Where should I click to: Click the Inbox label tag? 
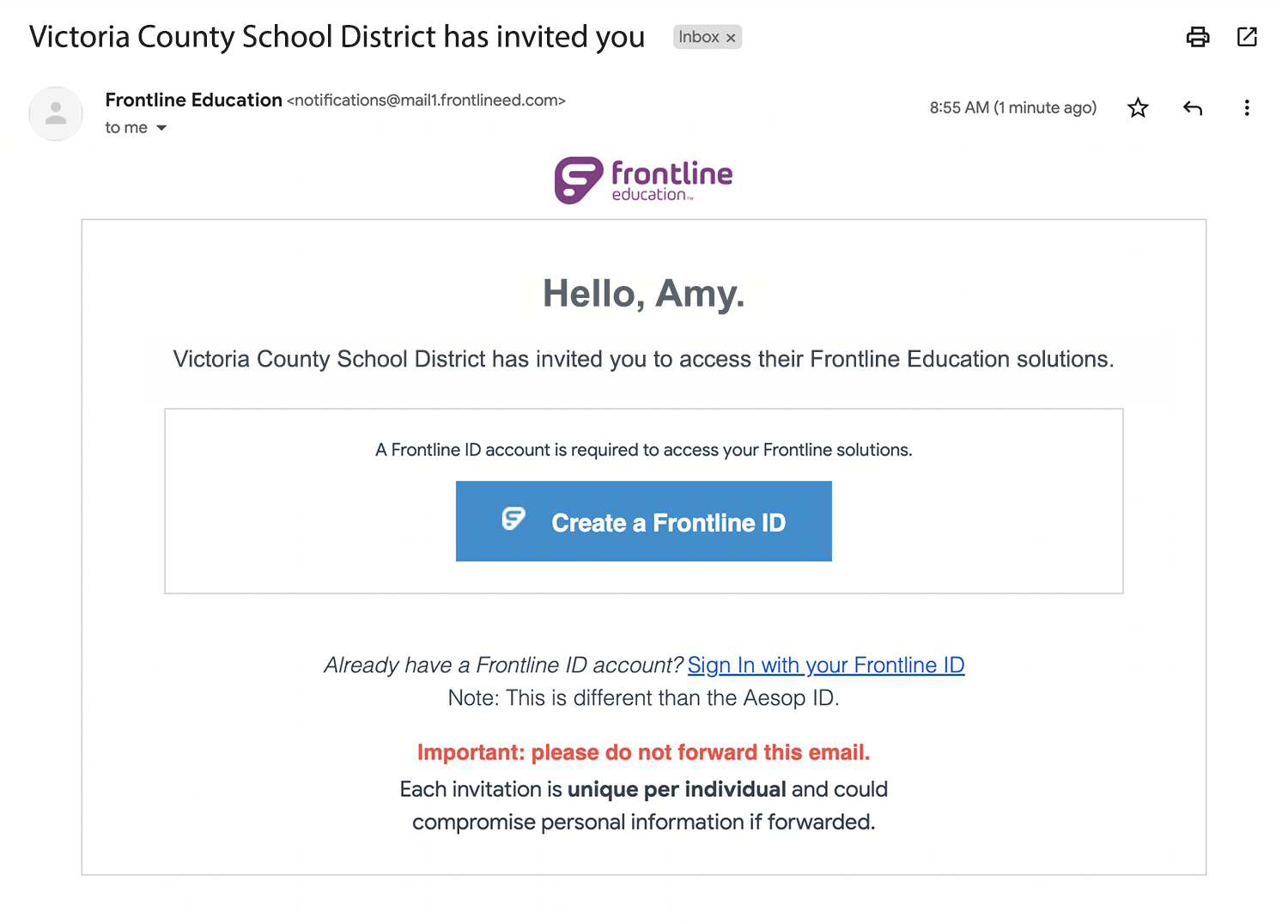pos(699,37)
